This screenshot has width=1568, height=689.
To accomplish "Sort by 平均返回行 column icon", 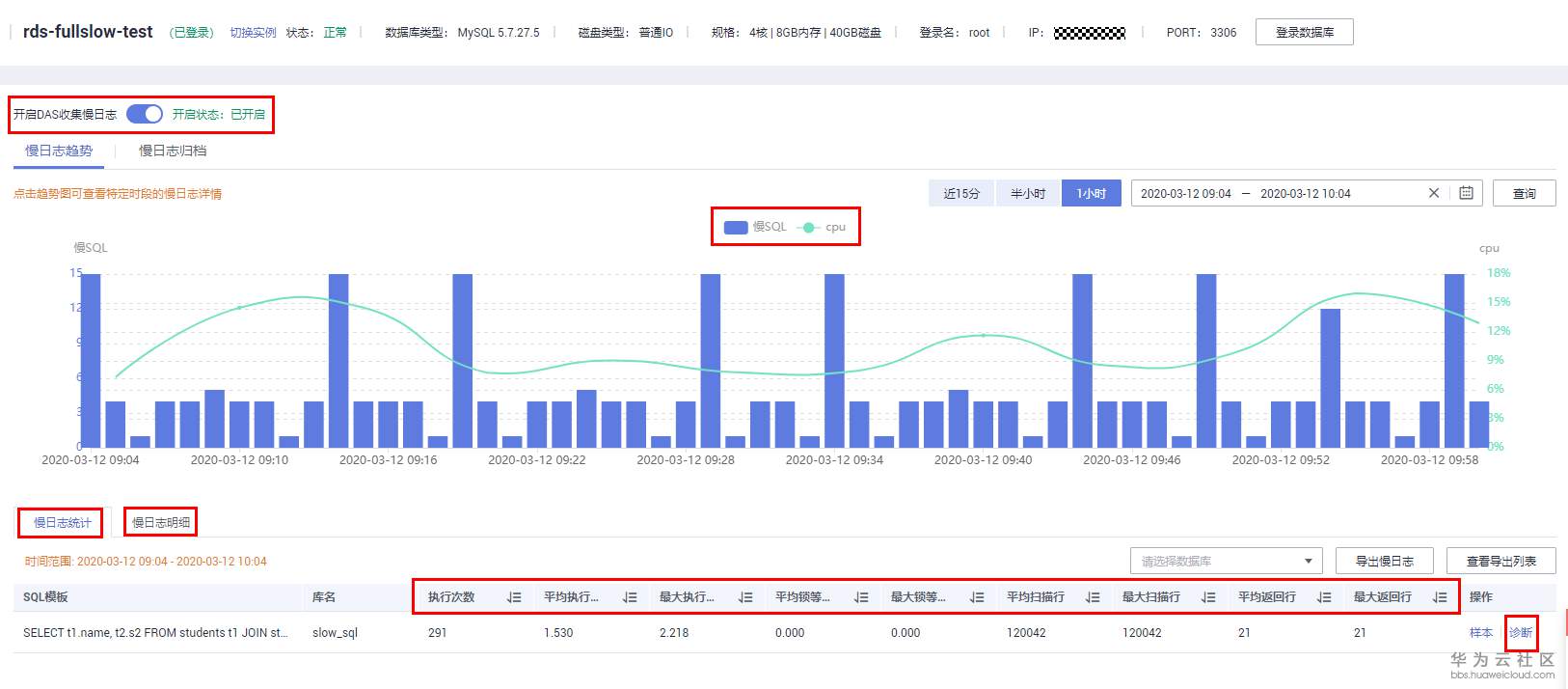I will [1324, 597].
